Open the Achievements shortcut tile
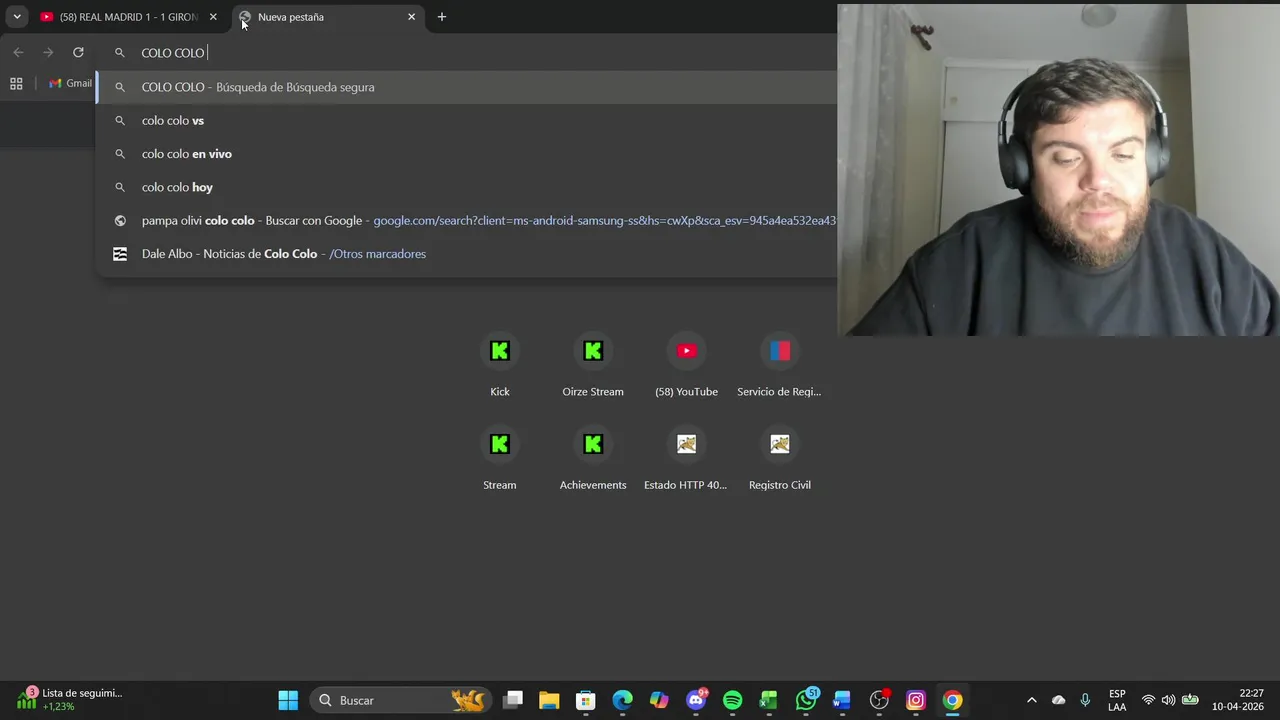The image size is (1280, 720). (593, 458)
